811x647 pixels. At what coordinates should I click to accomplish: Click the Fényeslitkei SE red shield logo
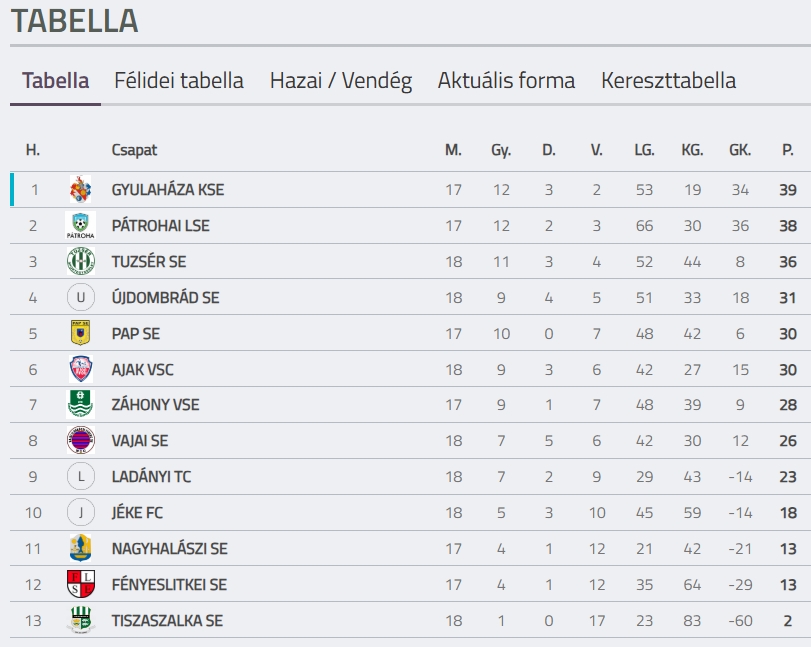pyautogui.click(x=81, y=584)
